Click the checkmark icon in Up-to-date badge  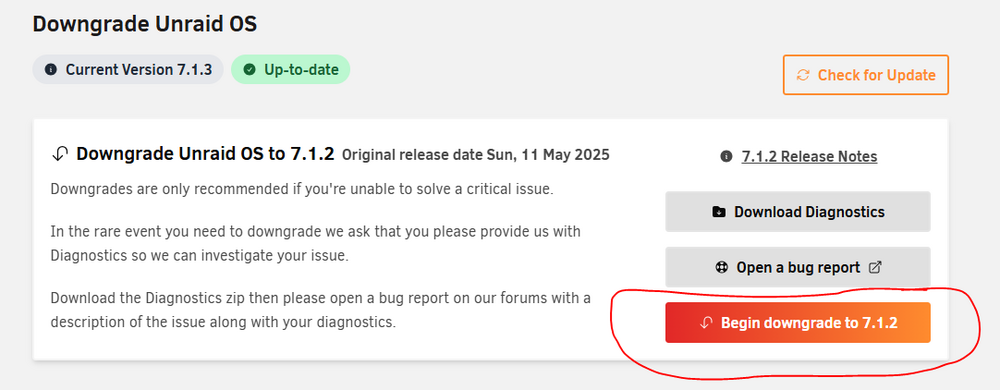pos(249,69)
